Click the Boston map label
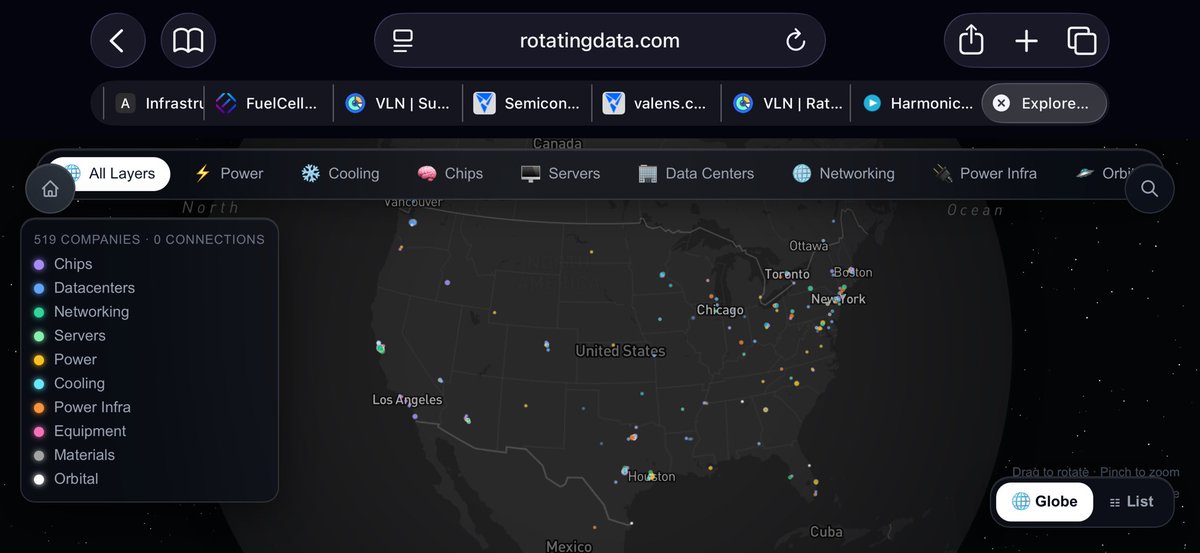Viewport: 1200px width, 553px height. point(852,272)
